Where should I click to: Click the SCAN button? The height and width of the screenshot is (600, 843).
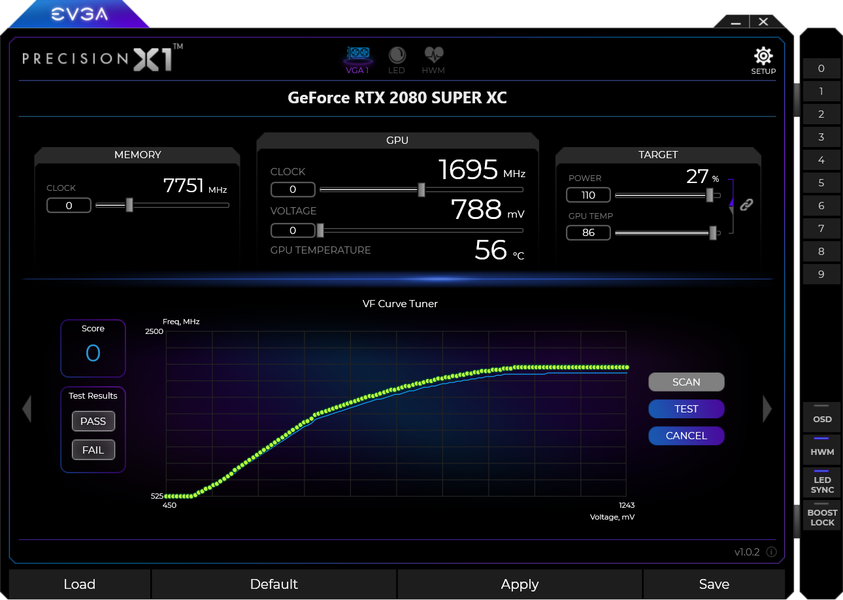click(x=686, y=382)
